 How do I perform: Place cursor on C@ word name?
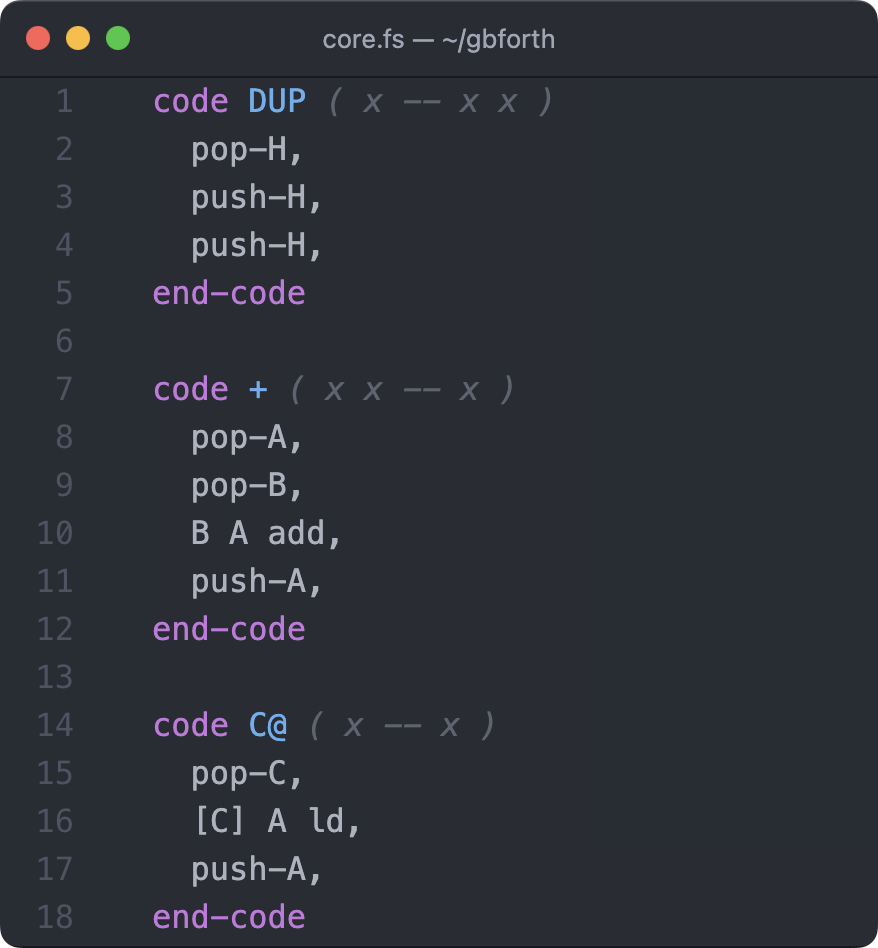pyautogui.click(x=267, y=725)
